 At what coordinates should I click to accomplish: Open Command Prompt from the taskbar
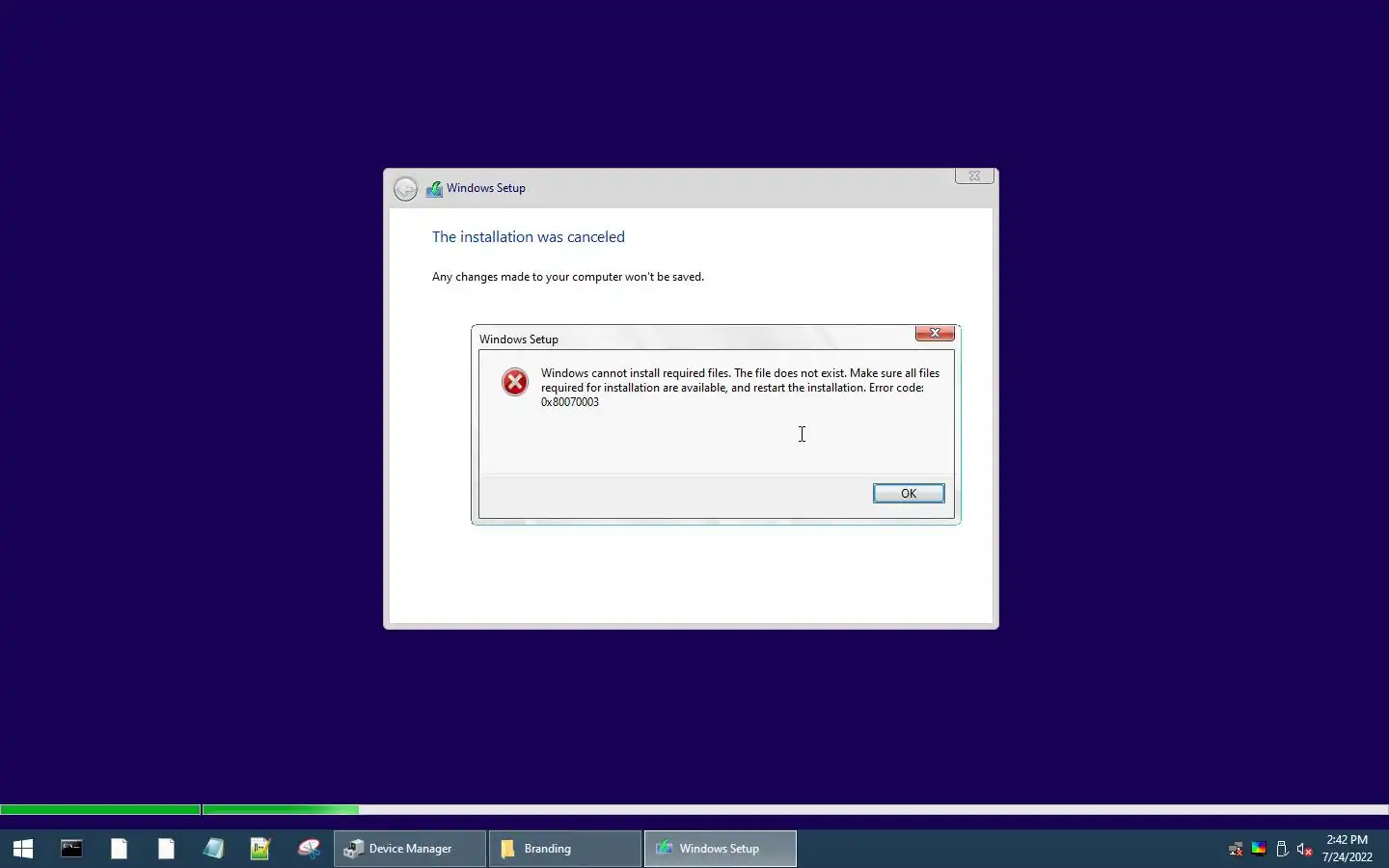[71, 849]
